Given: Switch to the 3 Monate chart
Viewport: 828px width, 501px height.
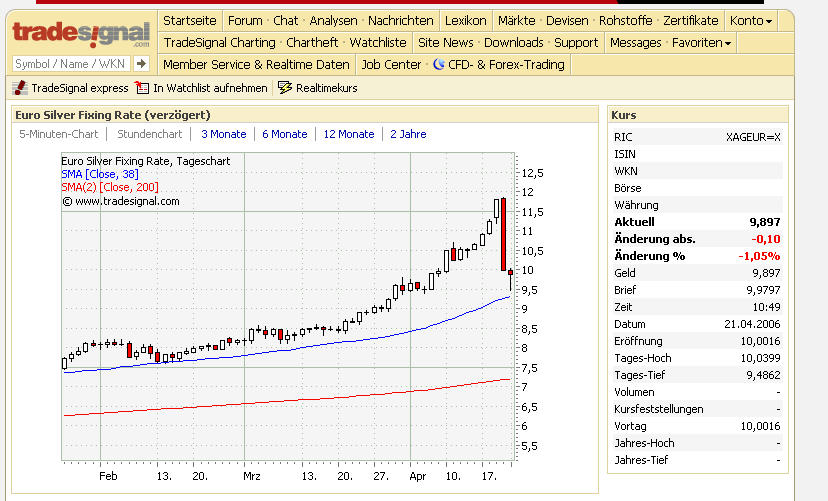Looking at the screenshot, I should (x=223, y=134).
